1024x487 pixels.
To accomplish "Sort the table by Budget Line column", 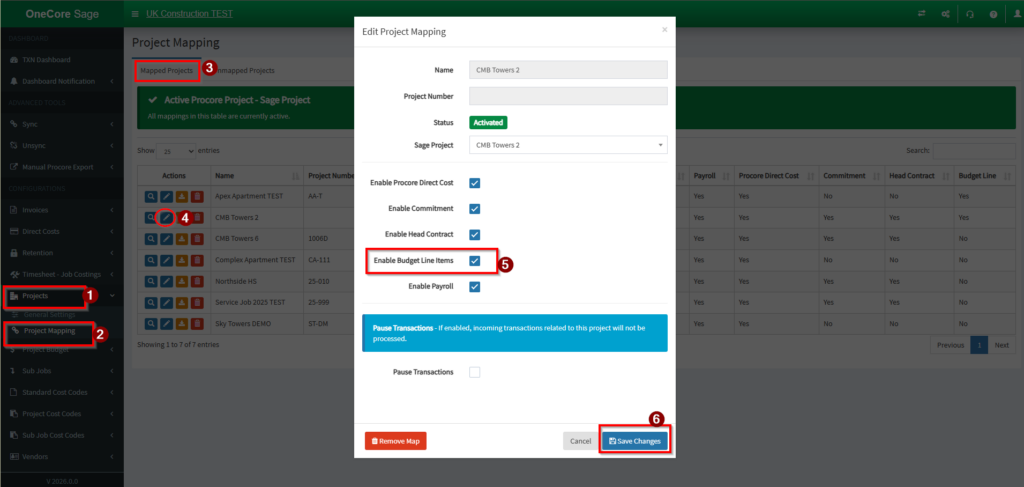I will (984, 176).
